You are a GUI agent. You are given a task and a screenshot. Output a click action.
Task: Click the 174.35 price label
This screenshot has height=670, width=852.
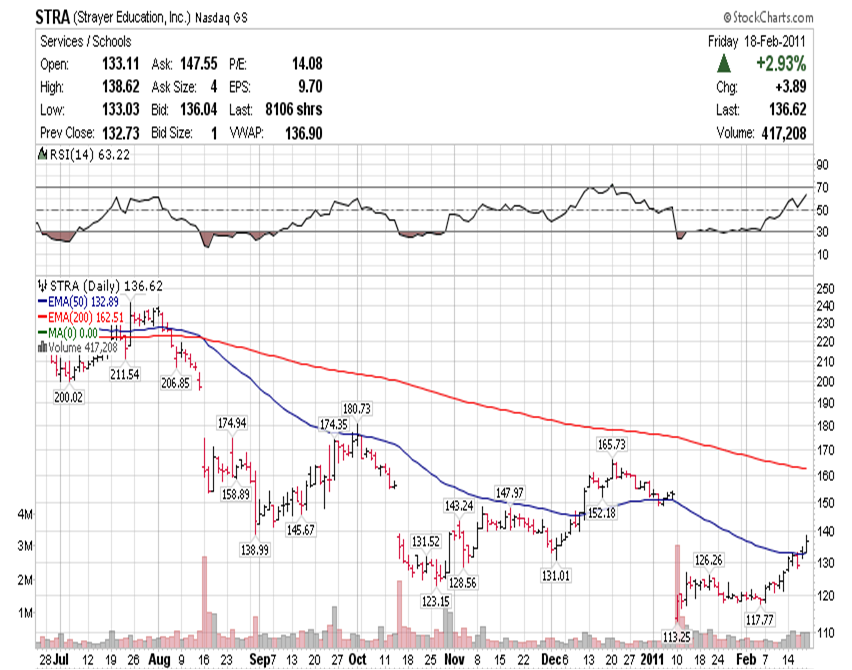[334, 424]
